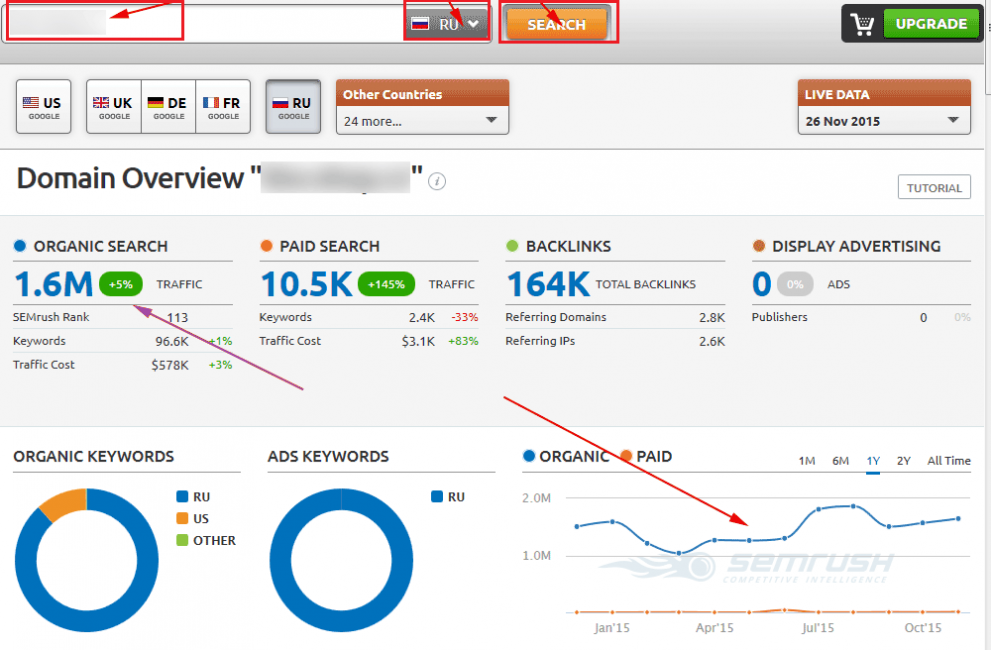This screenshot has width=991, height=650.
Task: Click the RU swatch in Ads Keywords legend
Action: pos(437,496)
